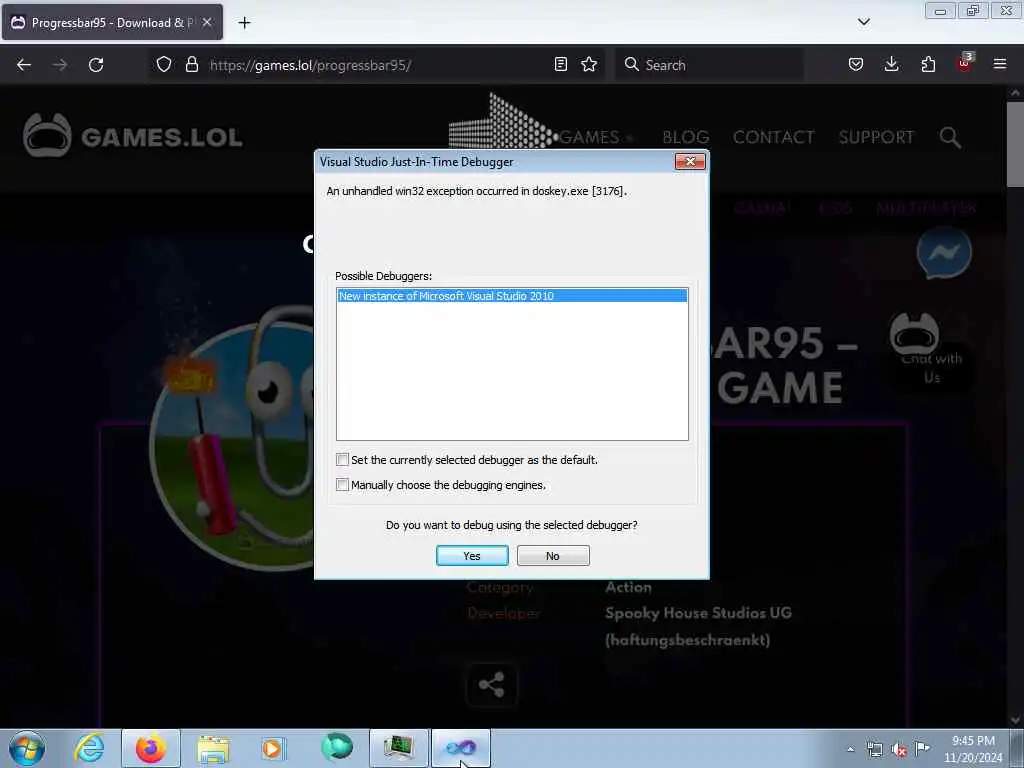Image resolution: width=1024 pixels, height=768 pixels.
Task: Click No in the Just-In-Time Debugger dialog
Action: coord(552,556)
